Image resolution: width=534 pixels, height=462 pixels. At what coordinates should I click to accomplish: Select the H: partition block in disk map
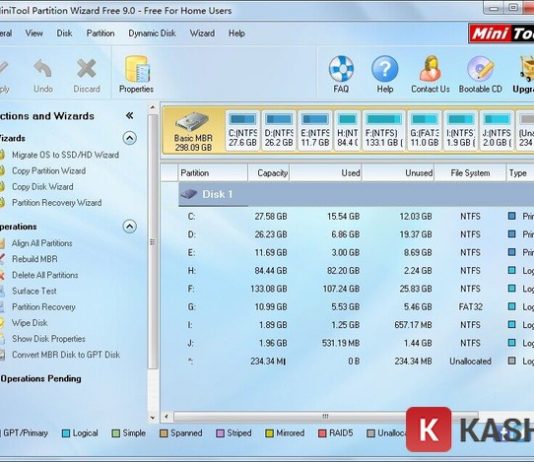tap(348, 130)
